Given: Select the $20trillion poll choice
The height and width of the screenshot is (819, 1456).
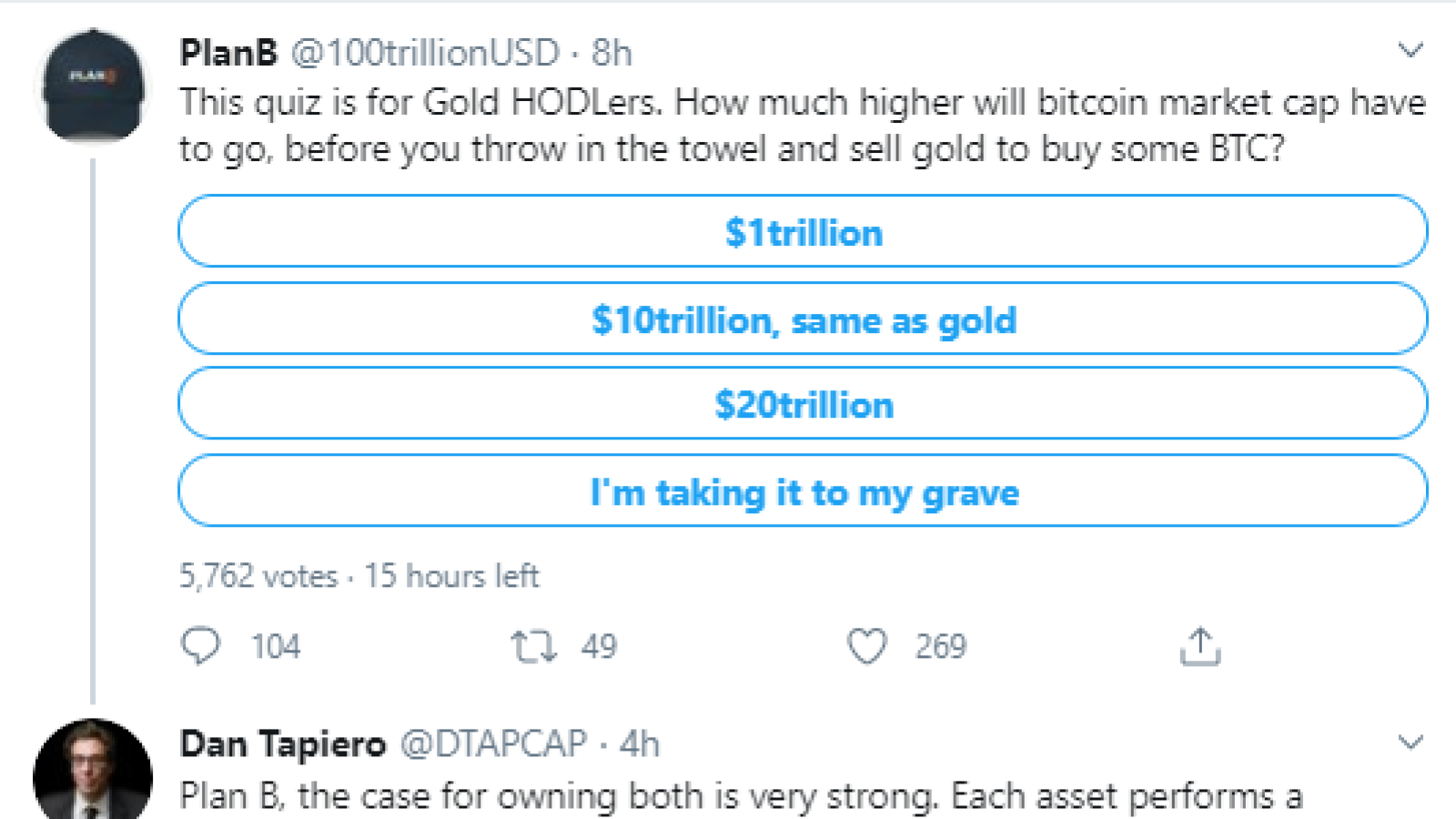Looking at the screenshot, I should tap(803, 404).
